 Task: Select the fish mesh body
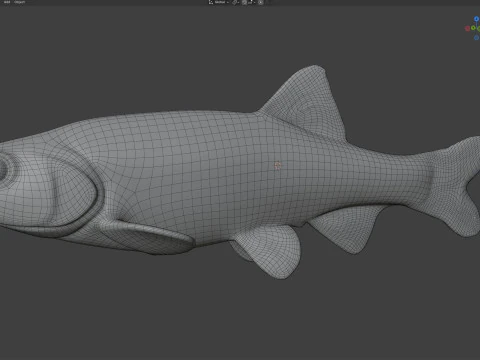click(x=213, y=173)
